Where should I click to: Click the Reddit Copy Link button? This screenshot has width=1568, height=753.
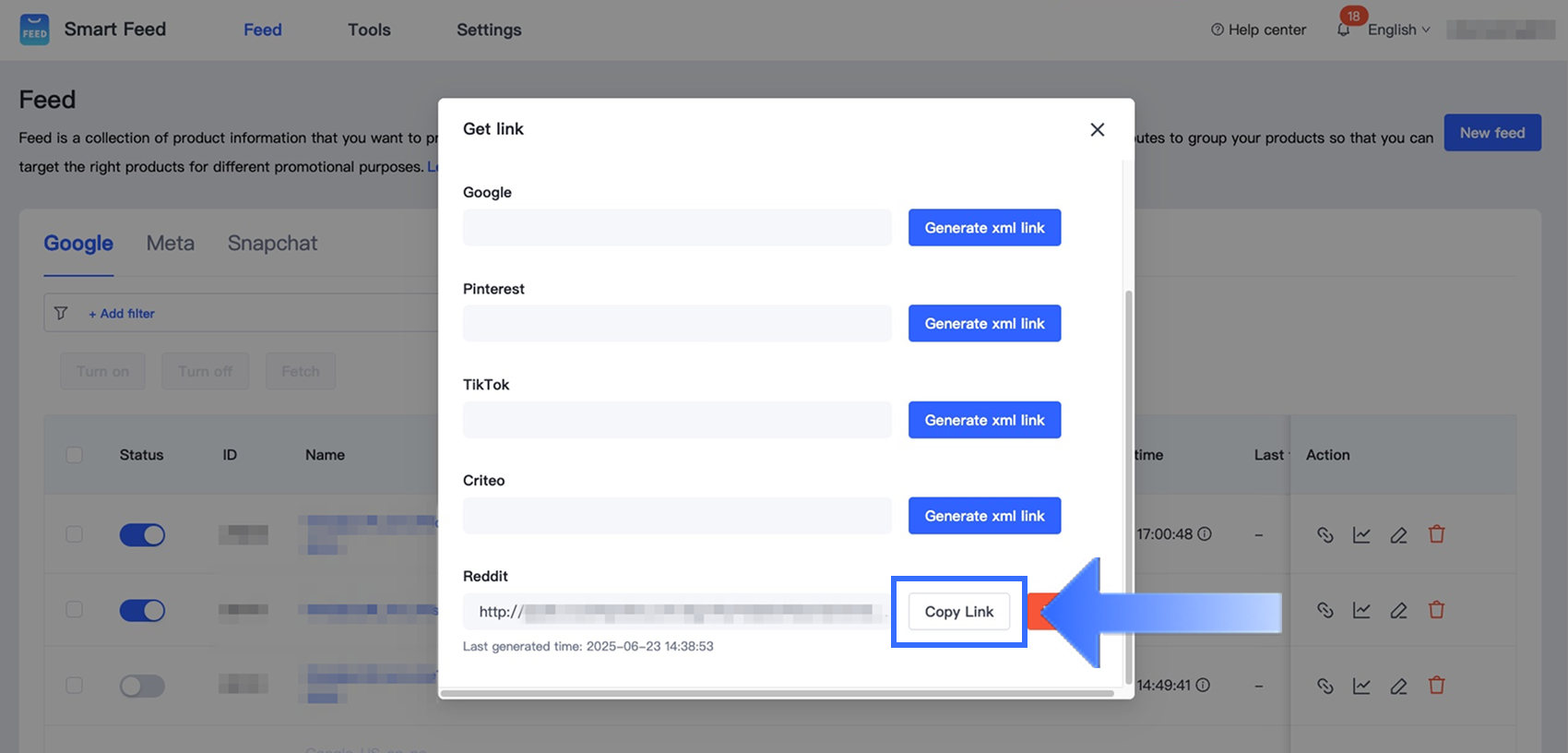(x=958, y=612)
